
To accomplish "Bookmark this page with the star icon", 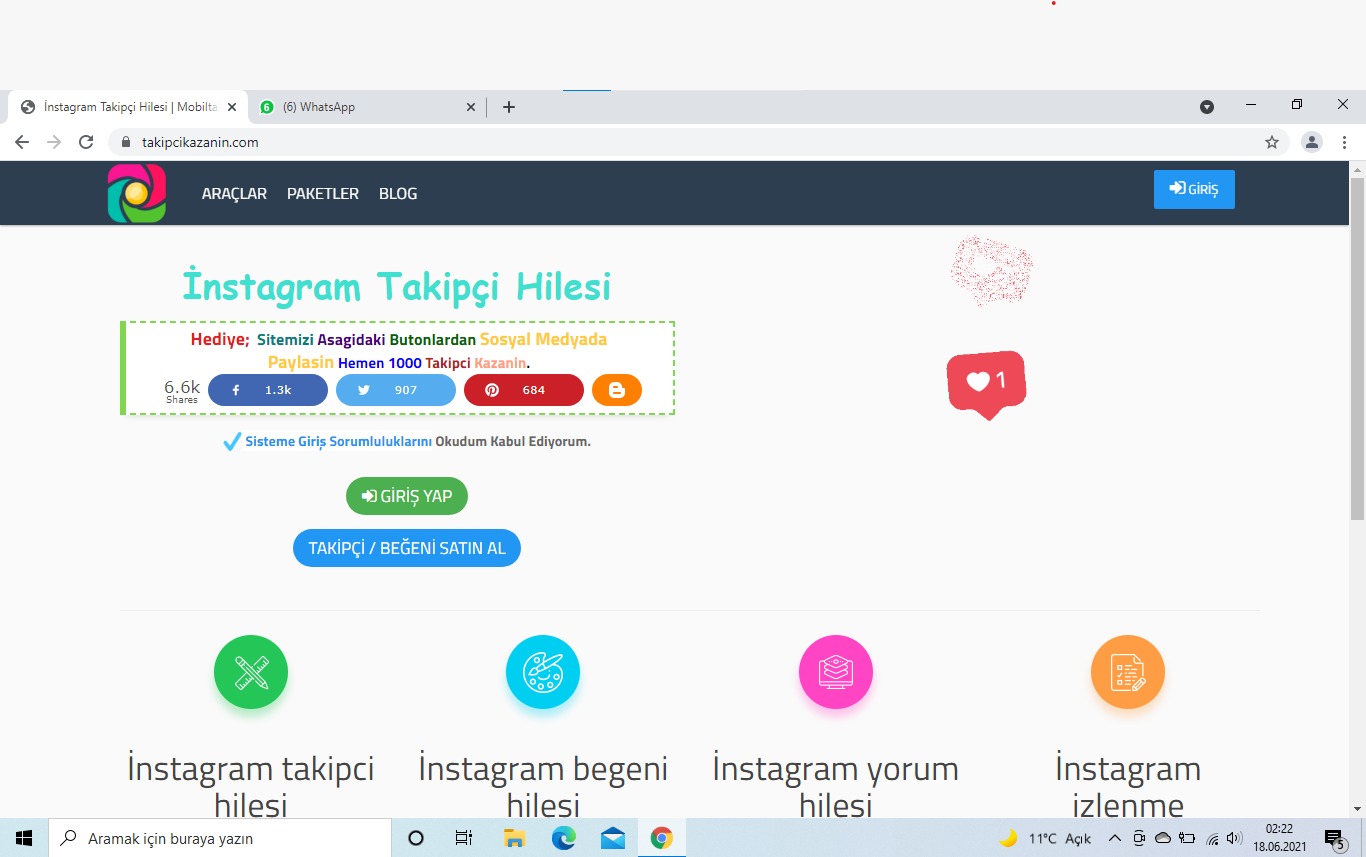I will click(1272, 142).
